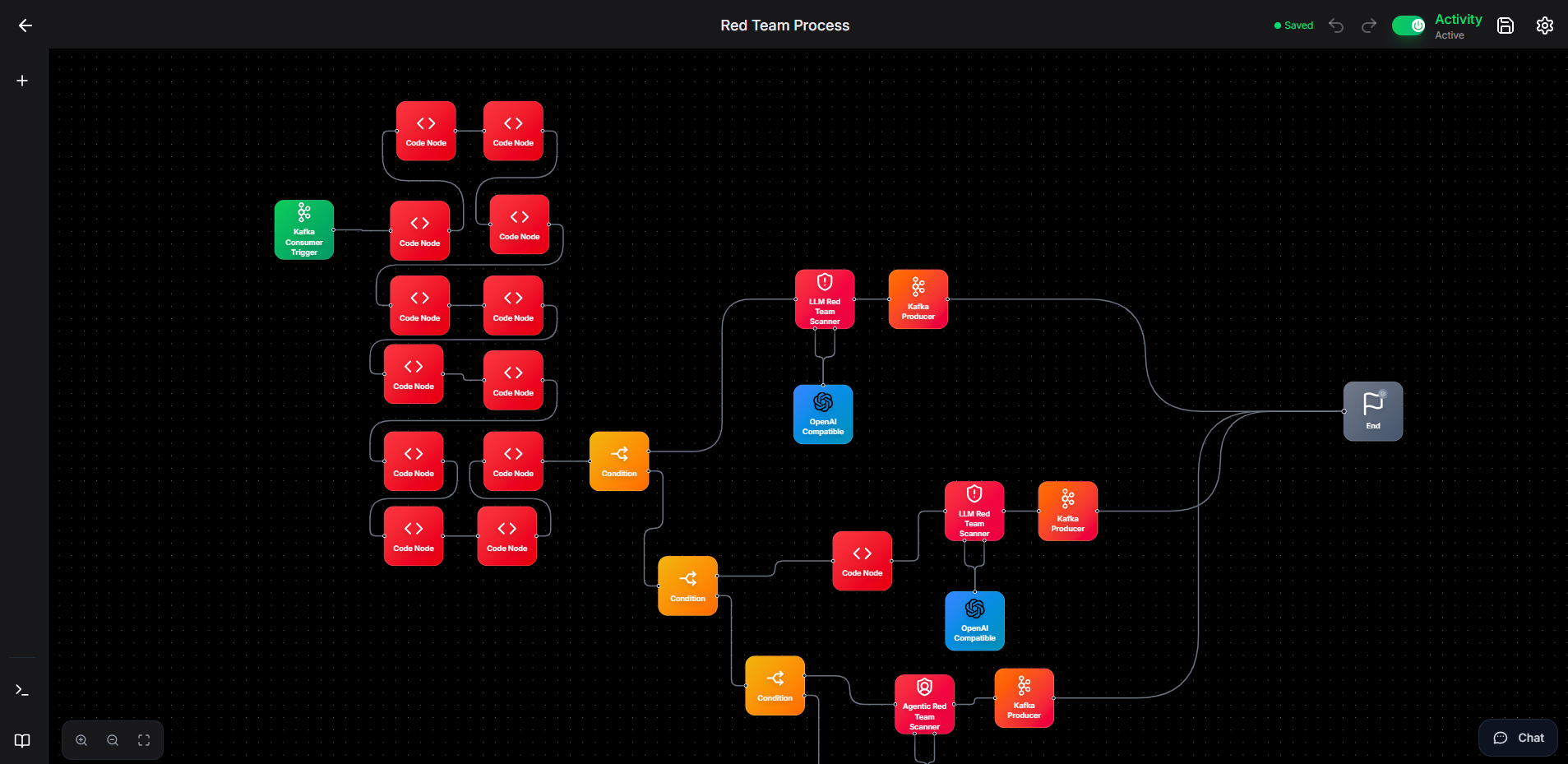Select the top LLM Red Team Scanner node
Screen dimensions: 1568x764
tap(825, 299)
